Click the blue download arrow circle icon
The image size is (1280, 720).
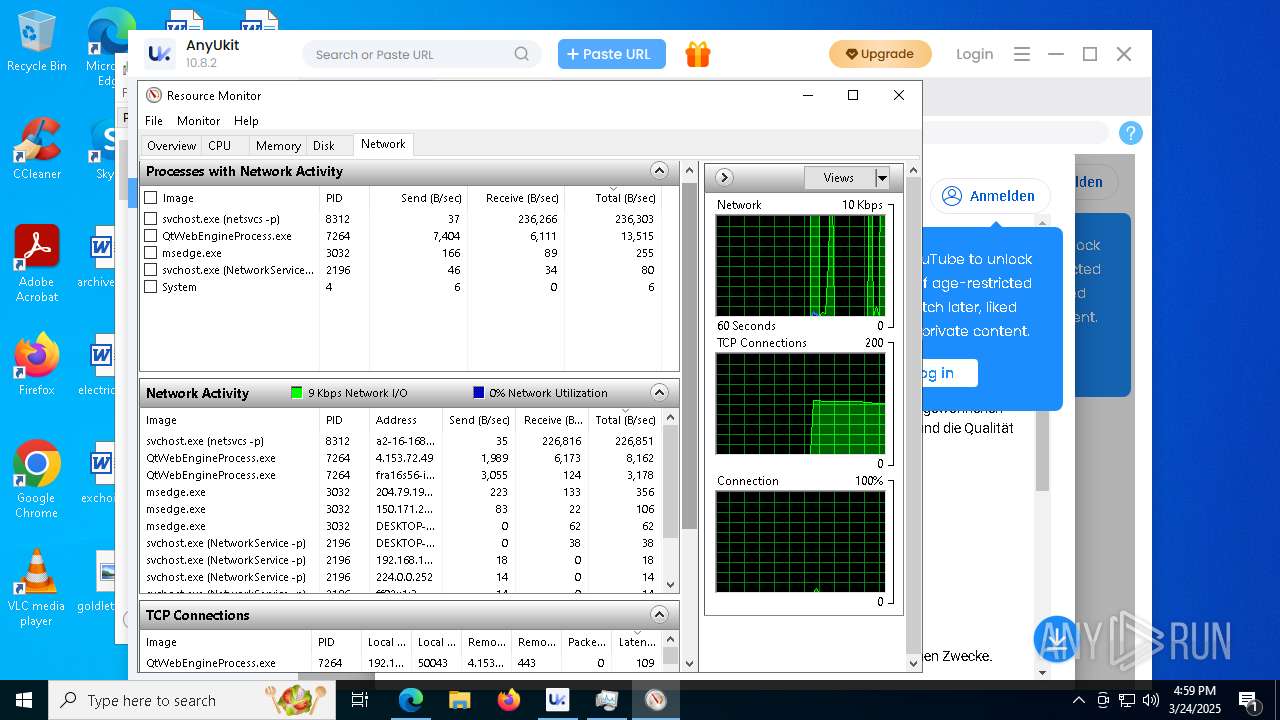(1056, 639)
